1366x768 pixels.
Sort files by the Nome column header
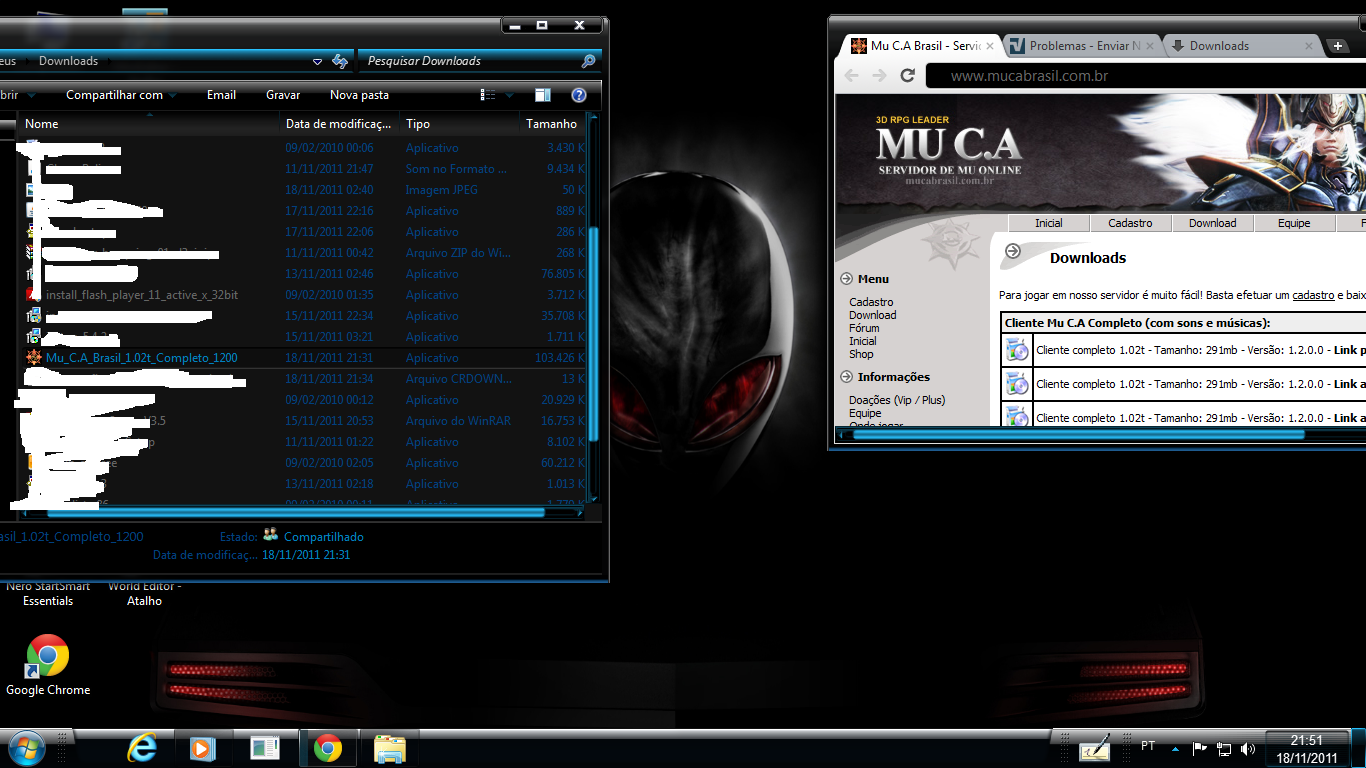click(149, 124)
